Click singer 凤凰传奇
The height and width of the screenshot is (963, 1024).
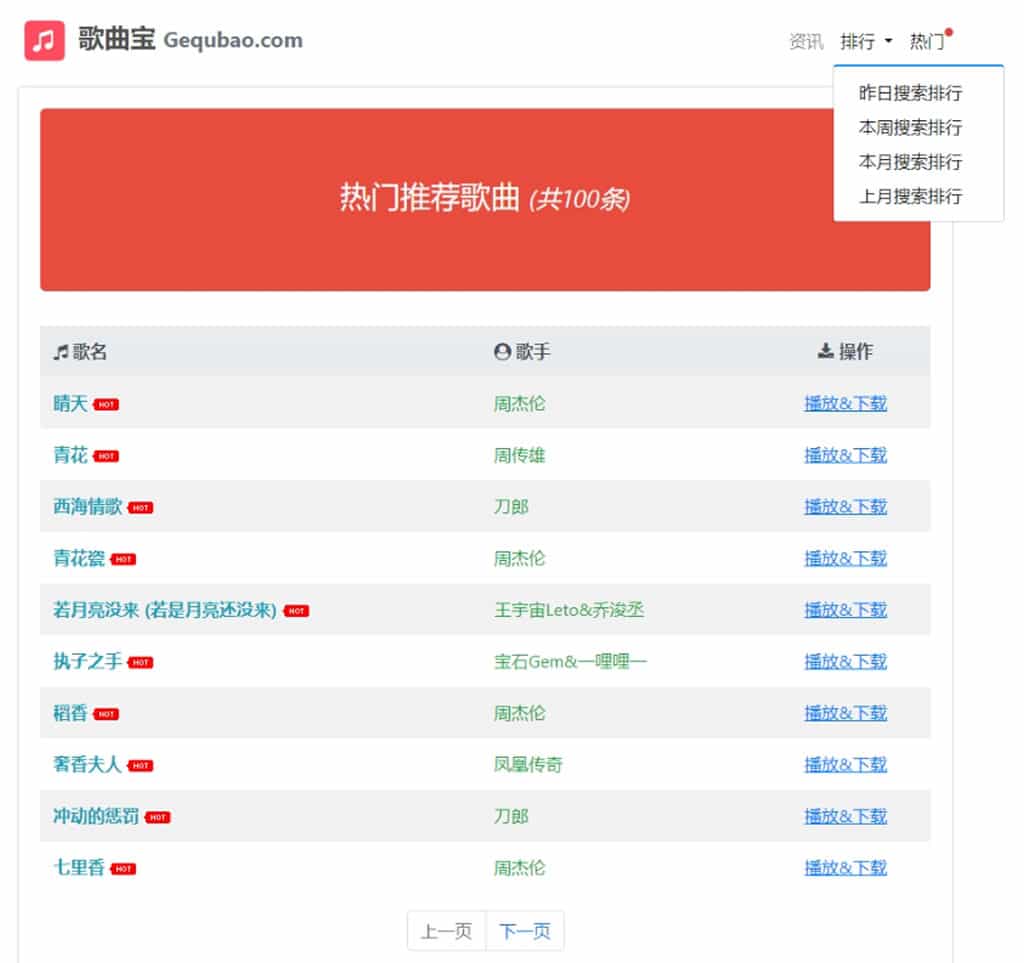click(528, 765)
